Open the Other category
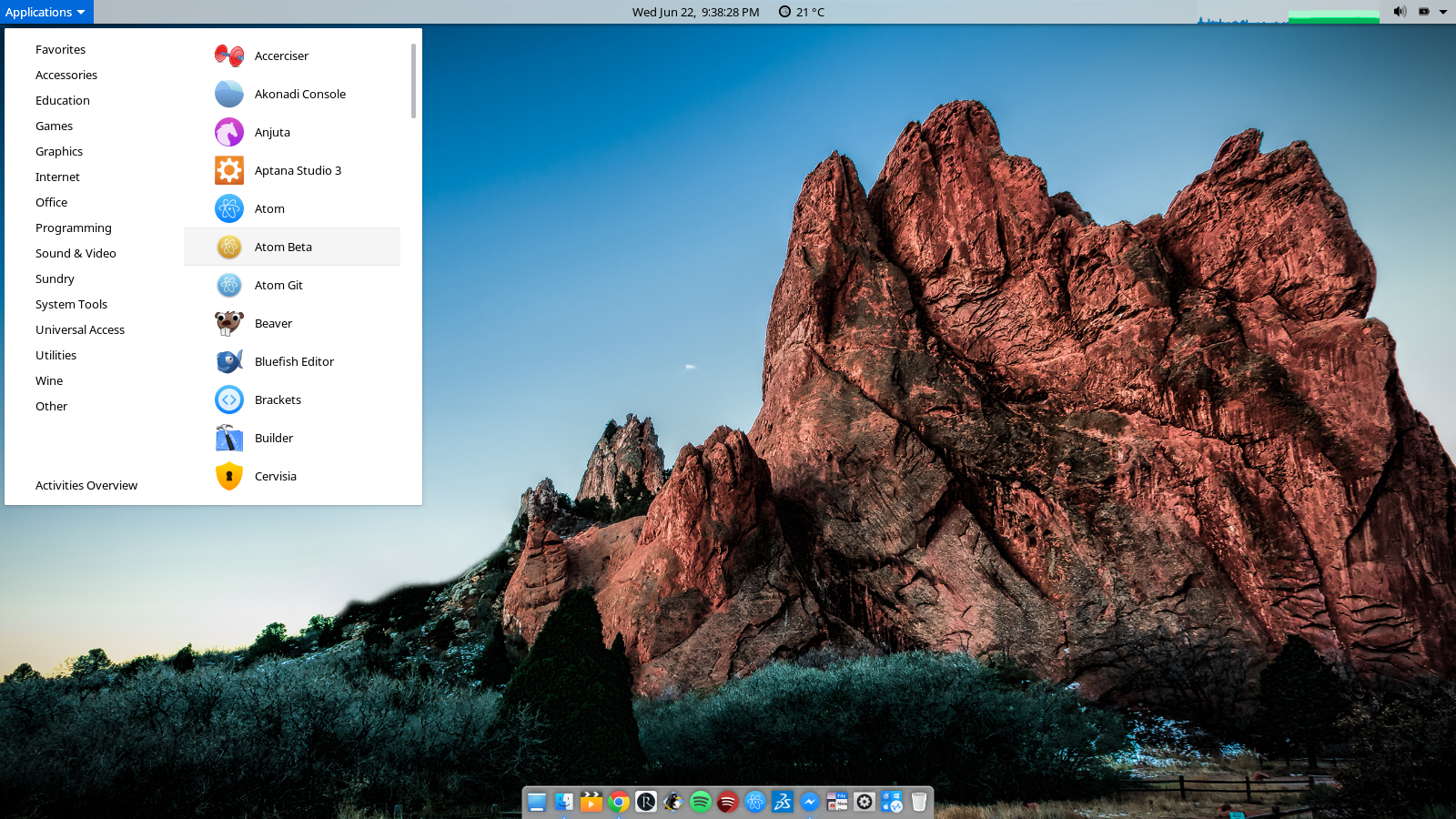This screenshot has height=819, width=1456. [x=52, y=406]
